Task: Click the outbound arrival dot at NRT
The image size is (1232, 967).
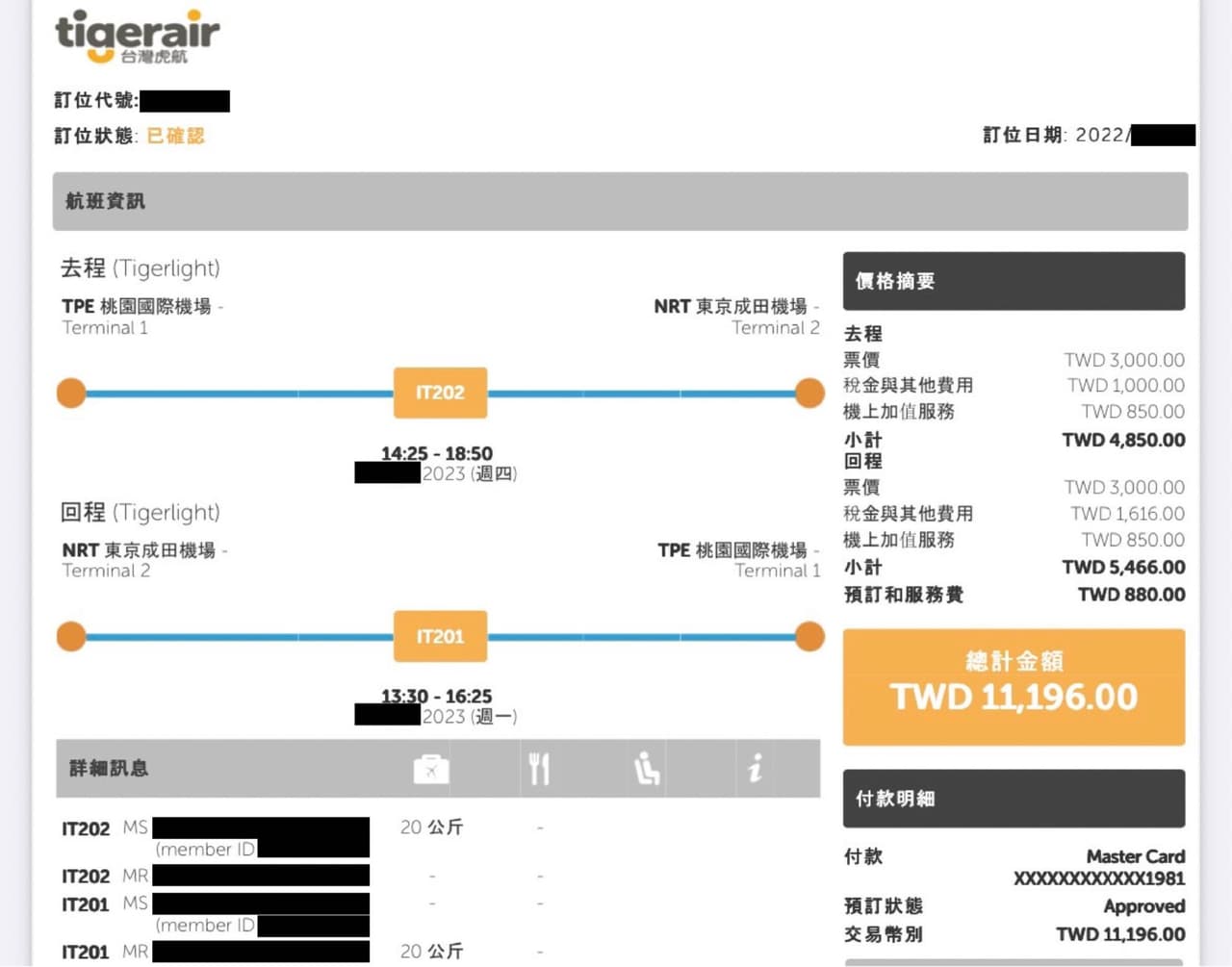Action: [x=809, y=393]
